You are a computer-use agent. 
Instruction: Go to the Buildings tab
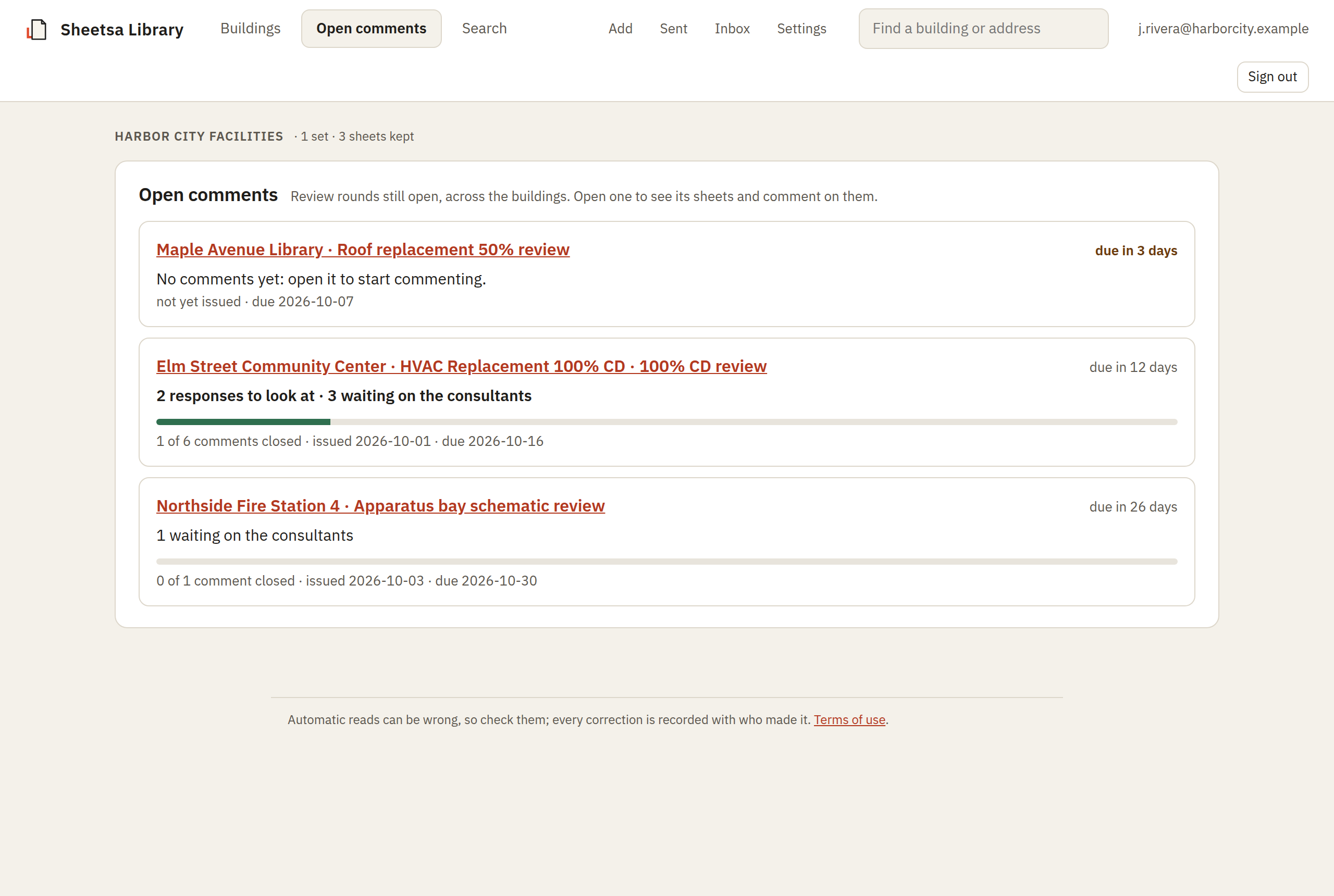pyautogui.click(x=250, y=29)
